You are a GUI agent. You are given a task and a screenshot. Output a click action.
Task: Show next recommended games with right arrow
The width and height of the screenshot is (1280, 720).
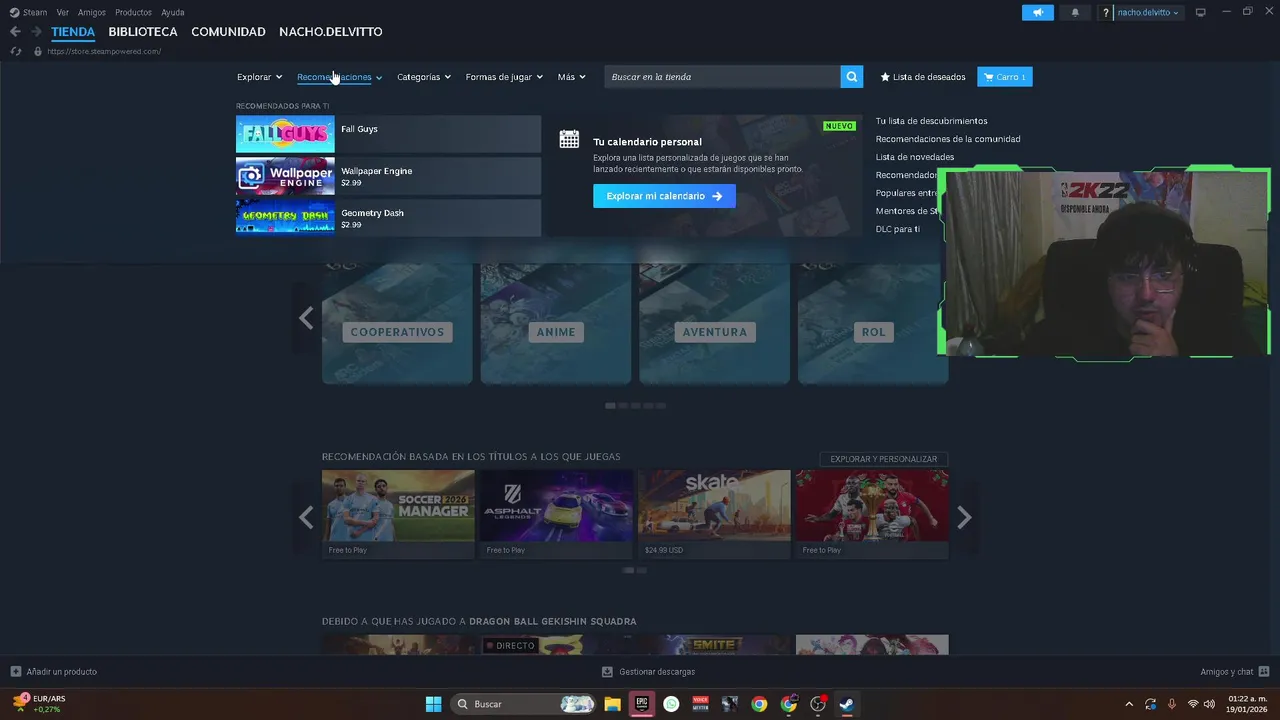point(964,517)
